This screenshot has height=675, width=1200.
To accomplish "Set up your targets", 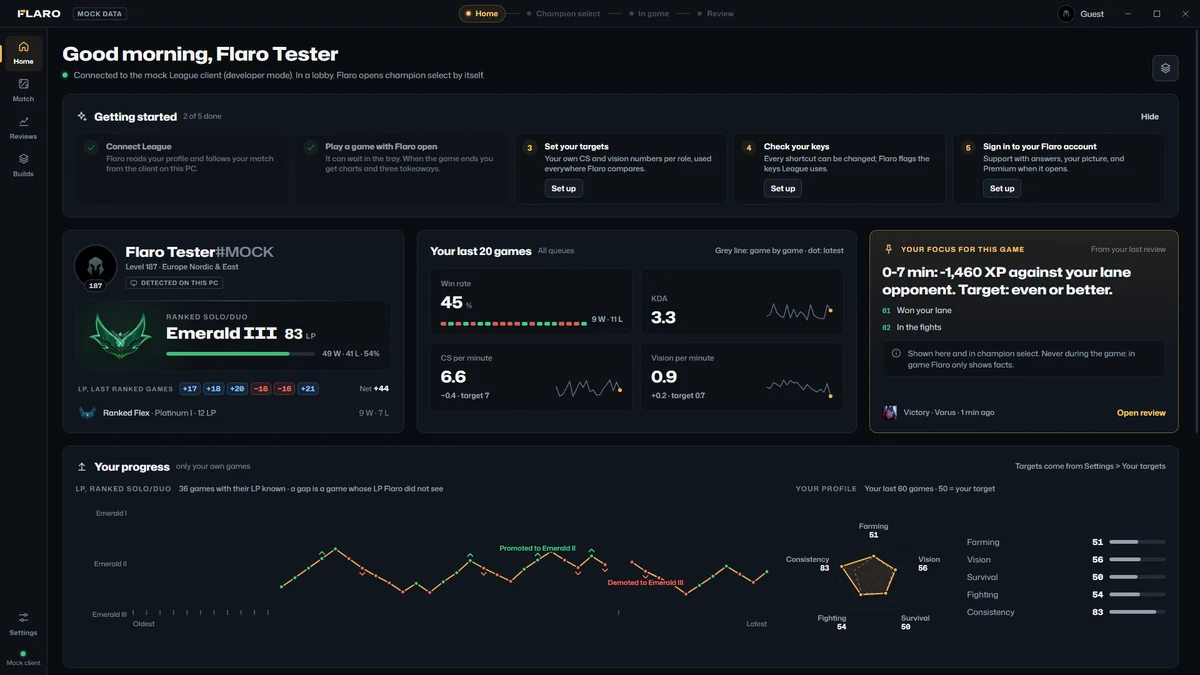I will (x=564, y=188).
